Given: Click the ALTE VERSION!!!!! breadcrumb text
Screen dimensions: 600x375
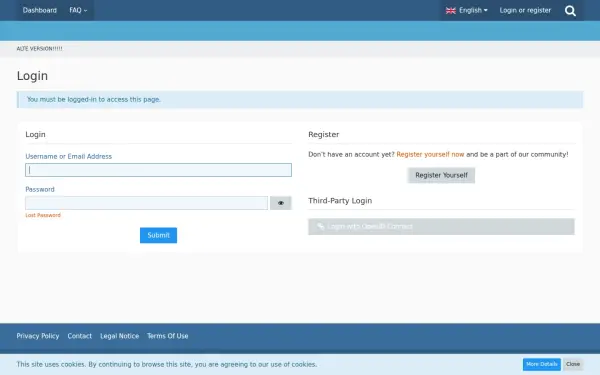Looking at the screenshot, I should click(39, 49).
